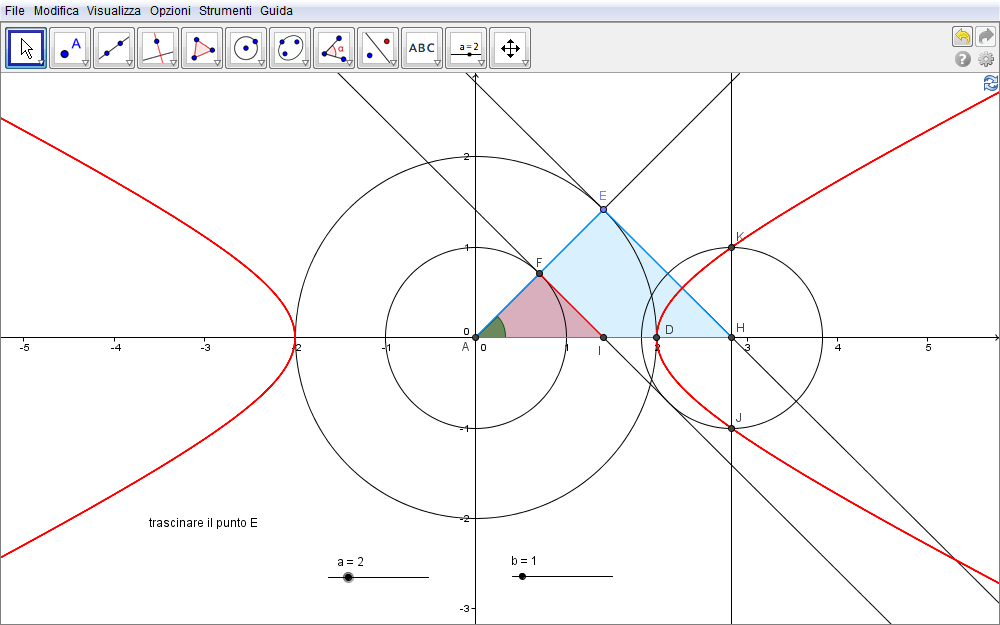Screen dimensions: 1000x625
Task: Expand the Move tool dropdown triangle
Action: [x=41, y=63]
